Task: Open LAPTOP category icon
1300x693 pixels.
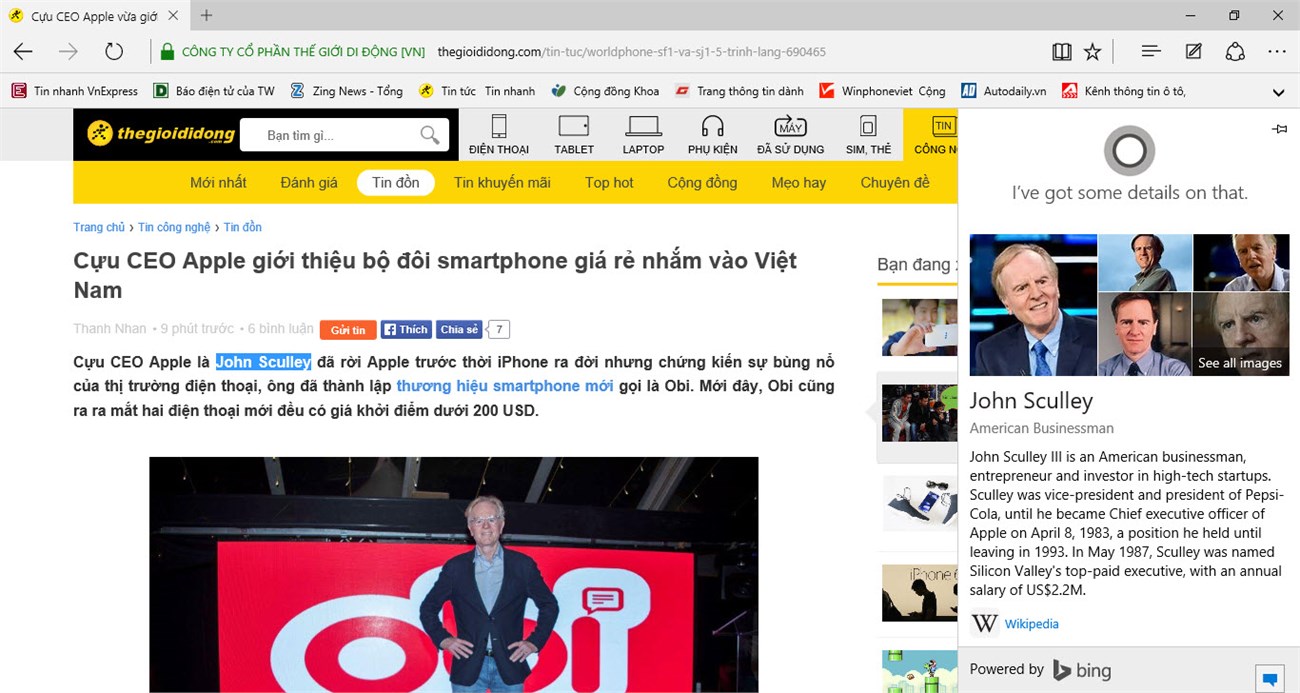Action: pos(643,134)
